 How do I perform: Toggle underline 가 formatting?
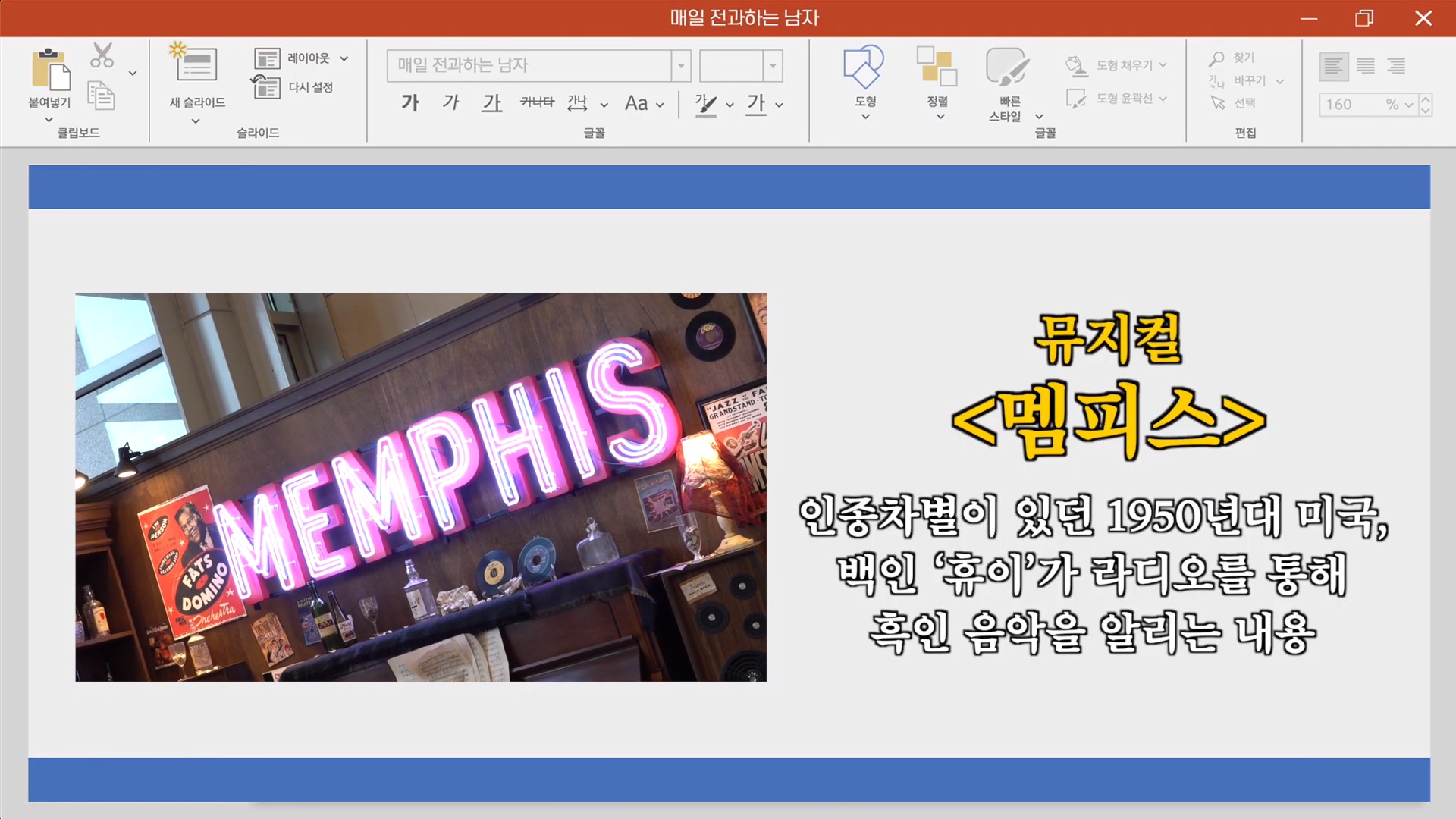click(x=492, y=102)
